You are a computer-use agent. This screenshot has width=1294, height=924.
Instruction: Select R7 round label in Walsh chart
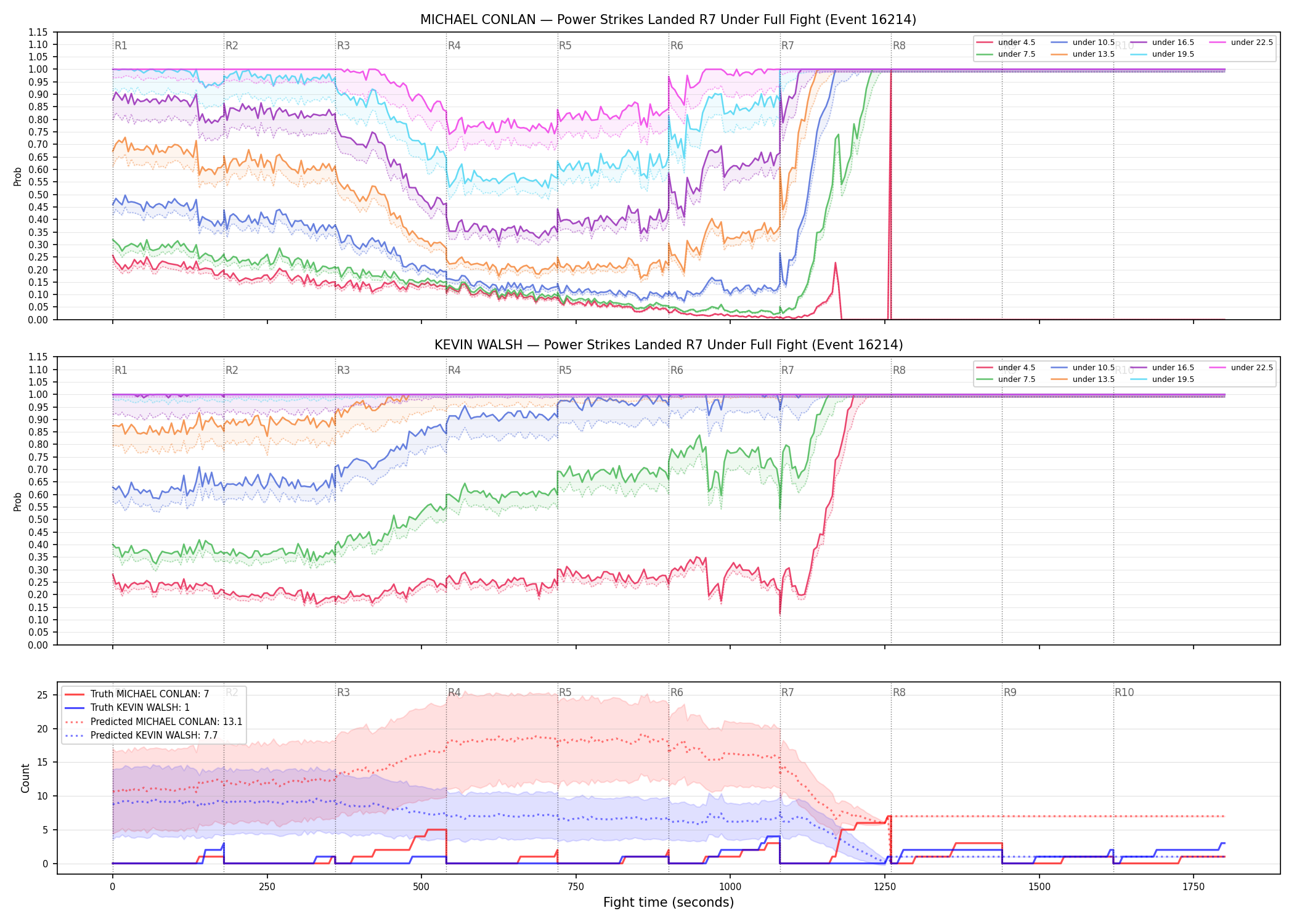coord(787,370)
